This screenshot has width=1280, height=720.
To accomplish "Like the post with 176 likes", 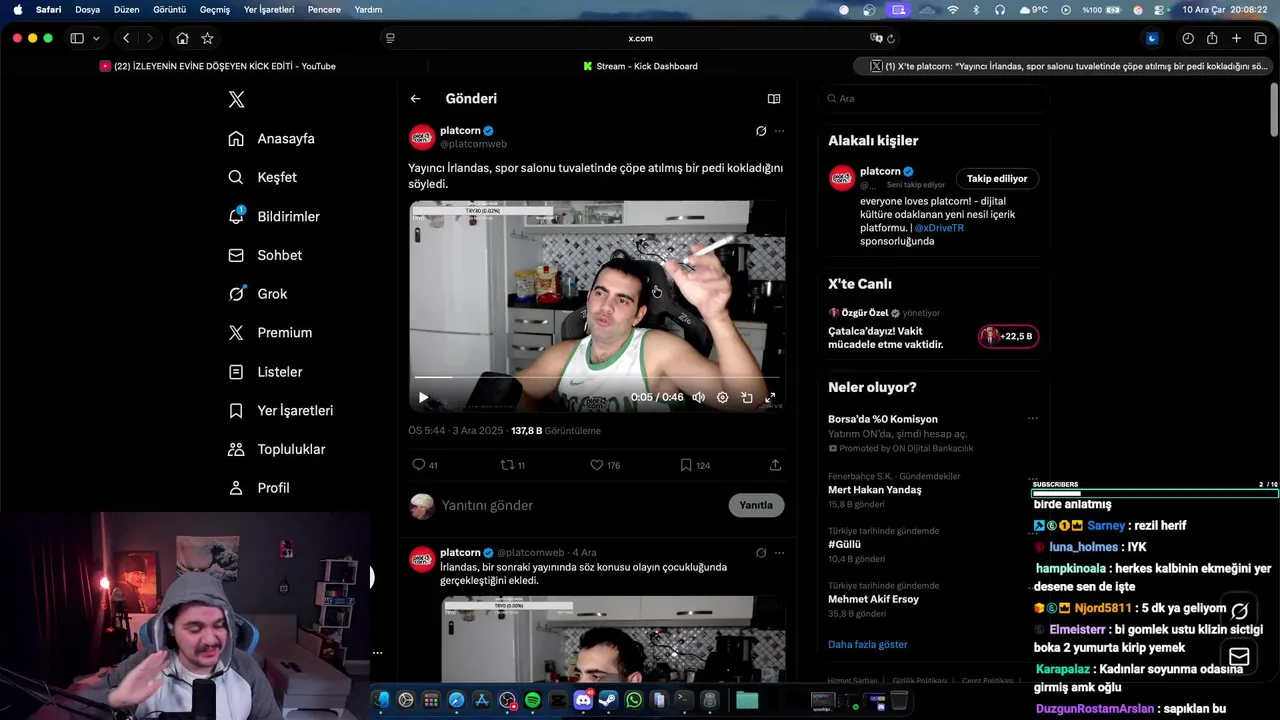I will coord(605,465).
